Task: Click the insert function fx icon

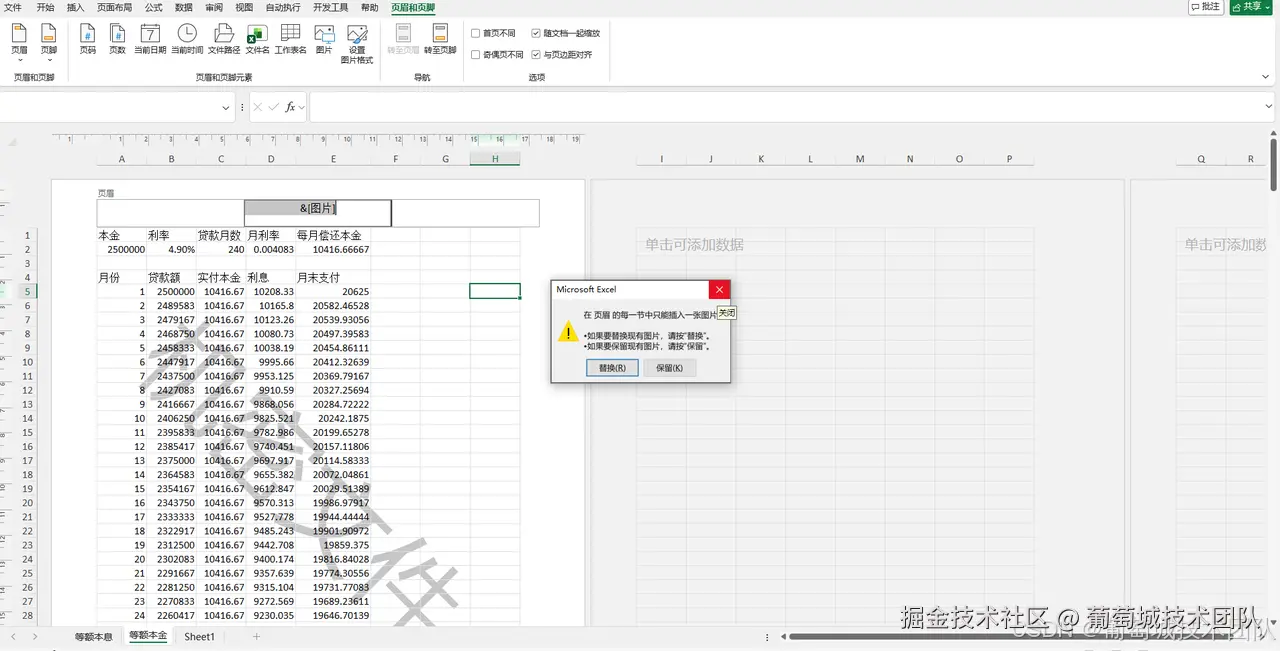Action: point(290,106)
